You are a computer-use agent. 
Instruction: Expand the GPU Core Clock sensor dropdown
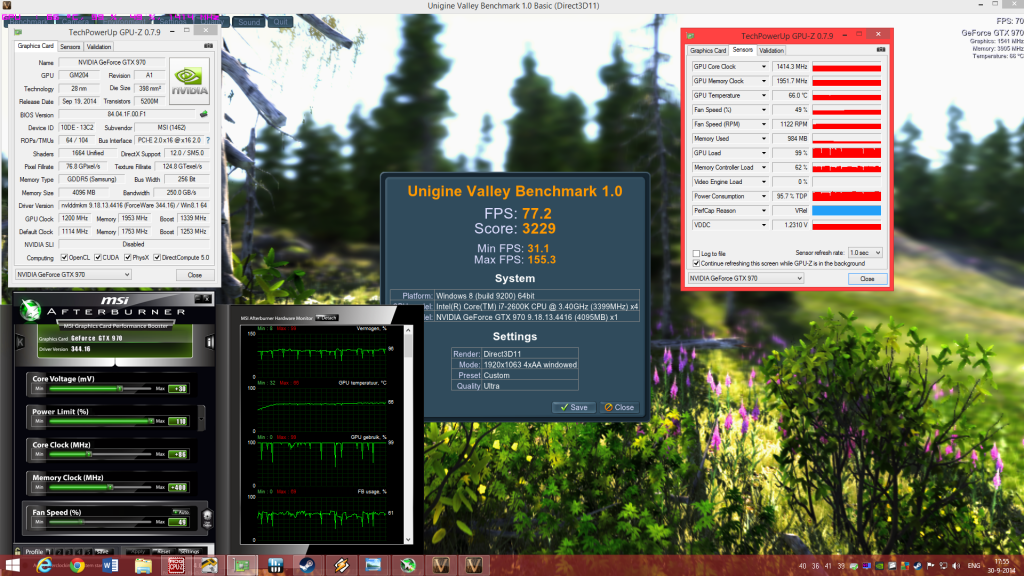click(x=763, y=67)
